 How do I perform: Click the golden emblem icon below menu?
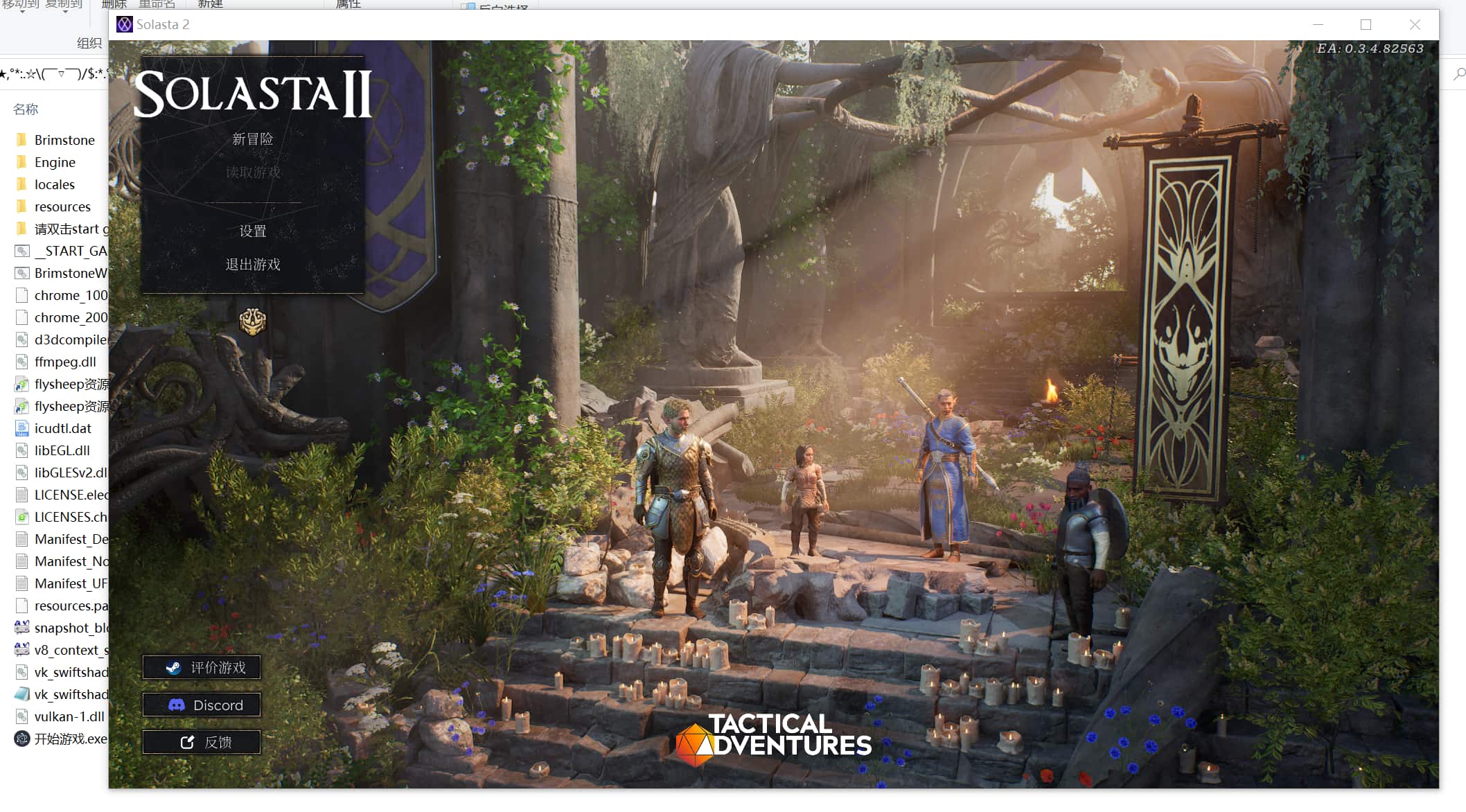tap(252, 321)
